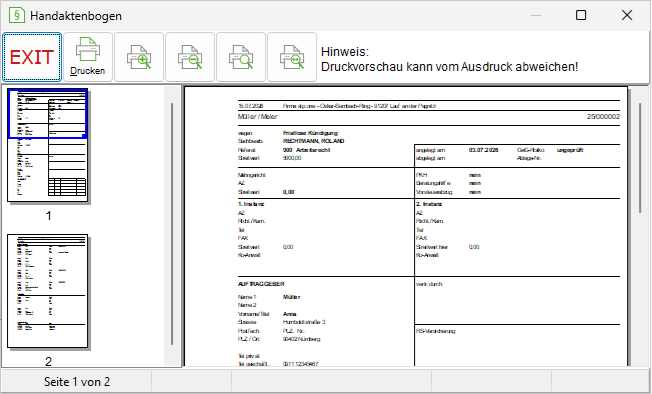Click the 'Fristlose Kündigung' text
Viewport: 652px width, 394px height.
point(310,133)
